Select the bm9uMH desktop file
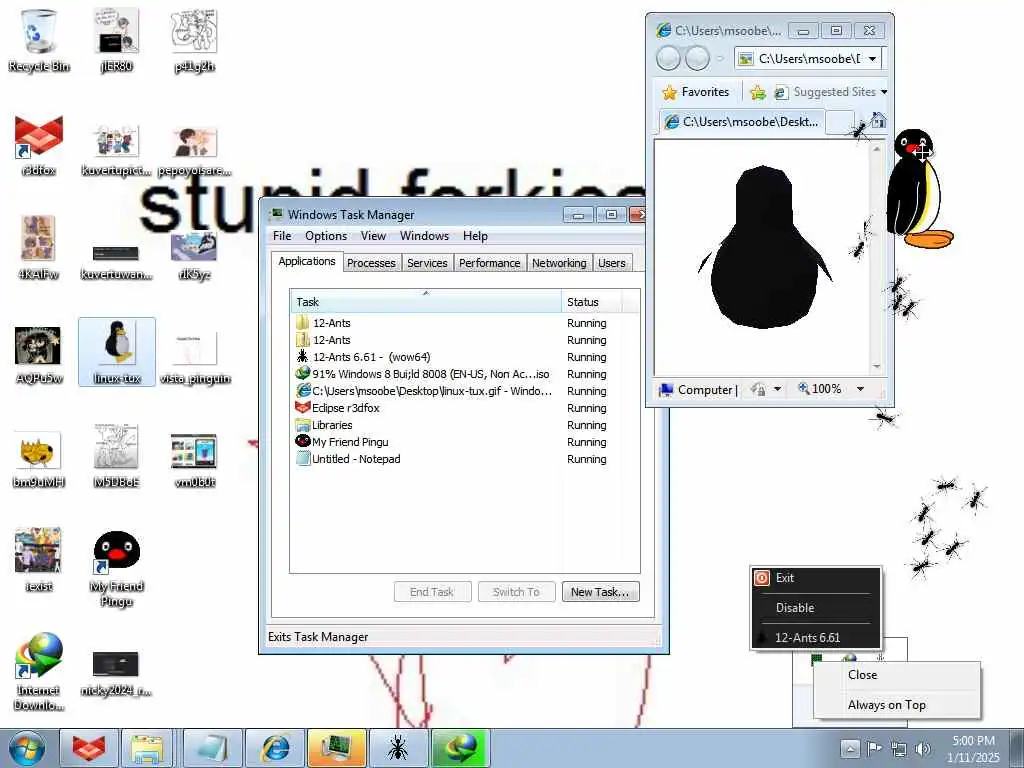The height and width of the screenshot is (768, 1024). coord(39,457)
